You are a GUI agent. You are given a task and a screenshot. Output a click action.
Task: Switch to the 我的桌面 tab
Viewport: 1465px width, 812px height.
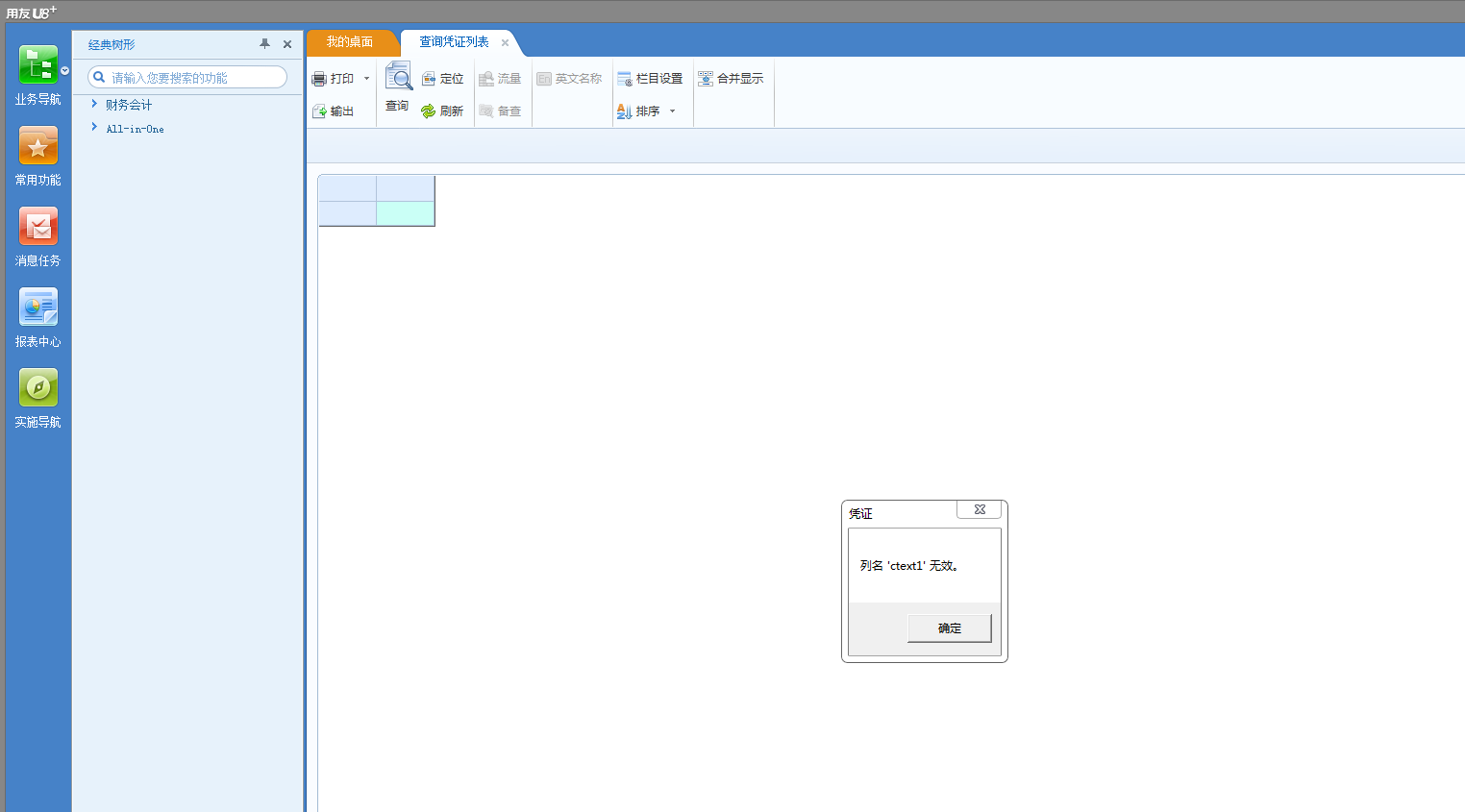click(350, 42)
